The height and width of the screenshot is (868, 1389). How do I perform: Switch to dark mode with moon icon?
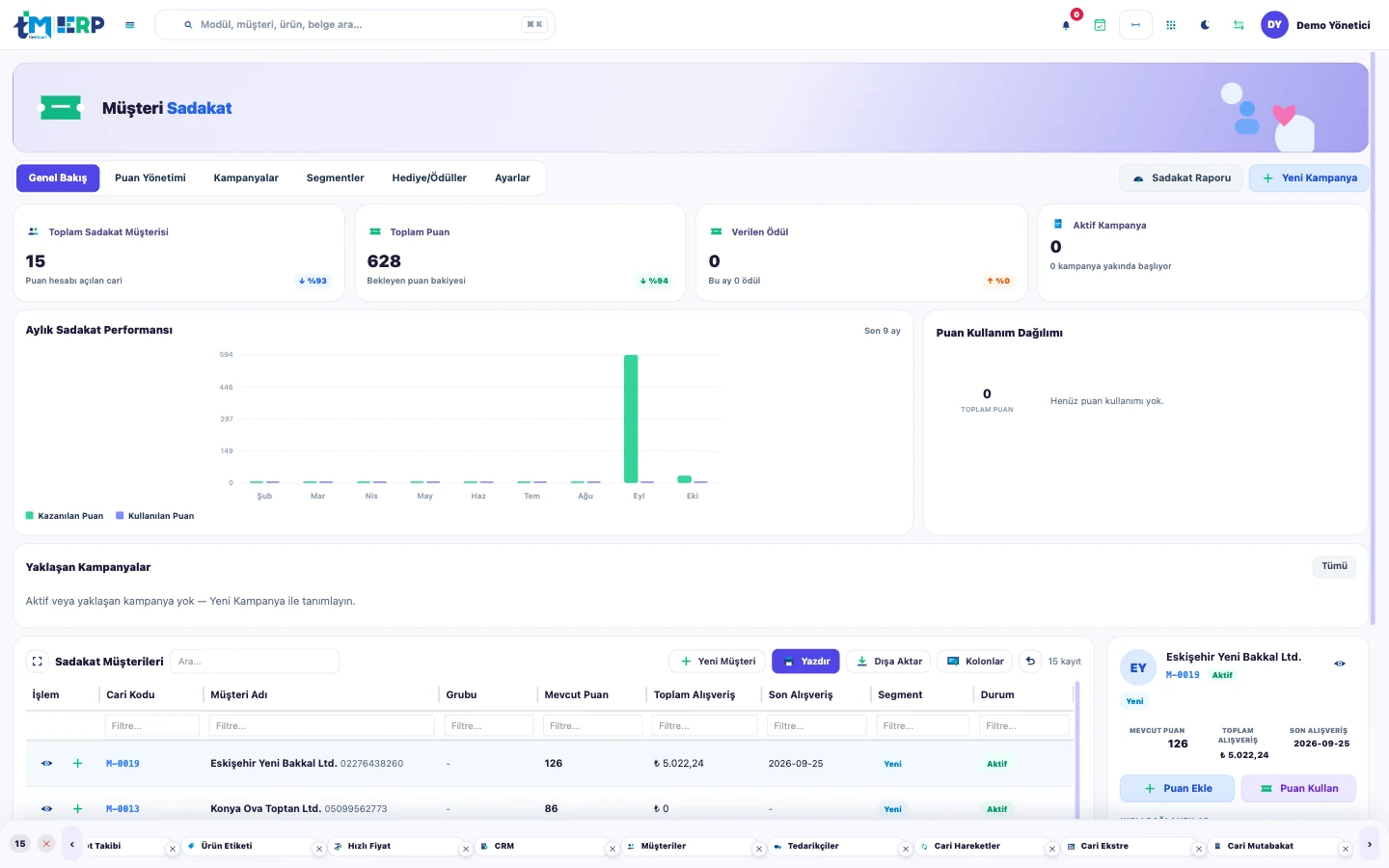tap(1205, 25)
